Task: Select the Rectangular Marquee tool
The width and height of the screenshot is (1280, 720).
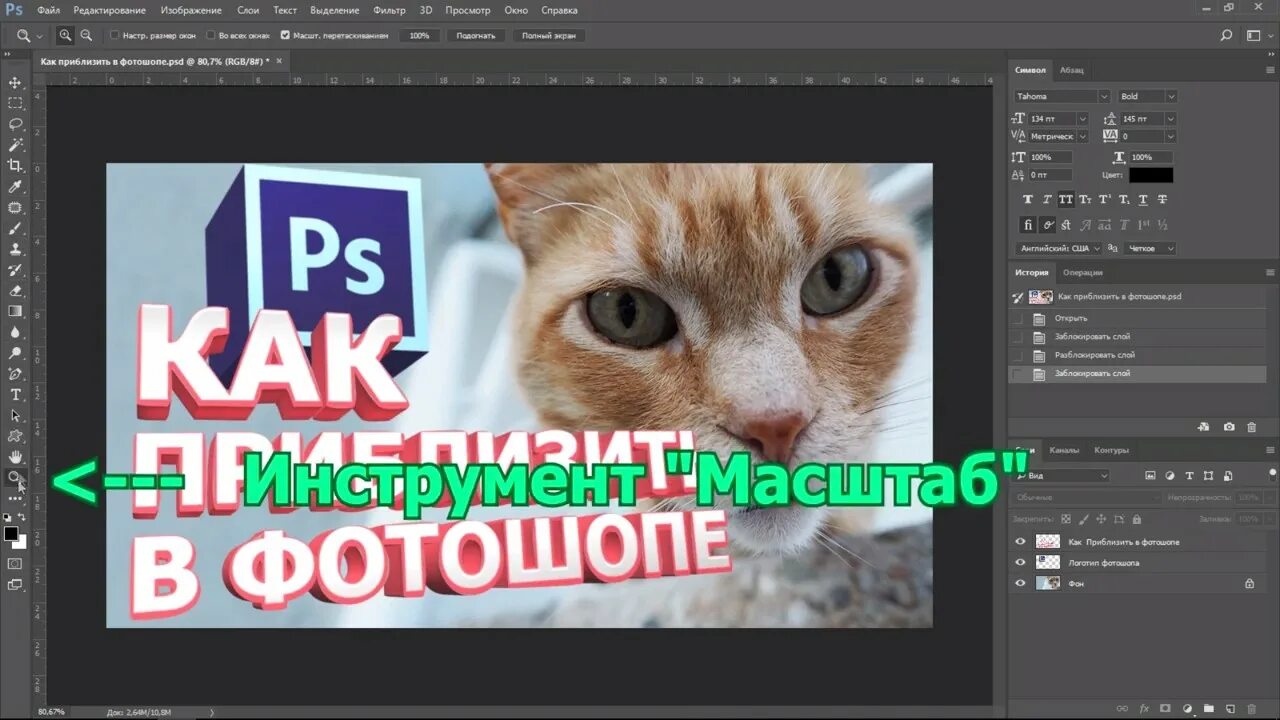Action: pos(15,103)
